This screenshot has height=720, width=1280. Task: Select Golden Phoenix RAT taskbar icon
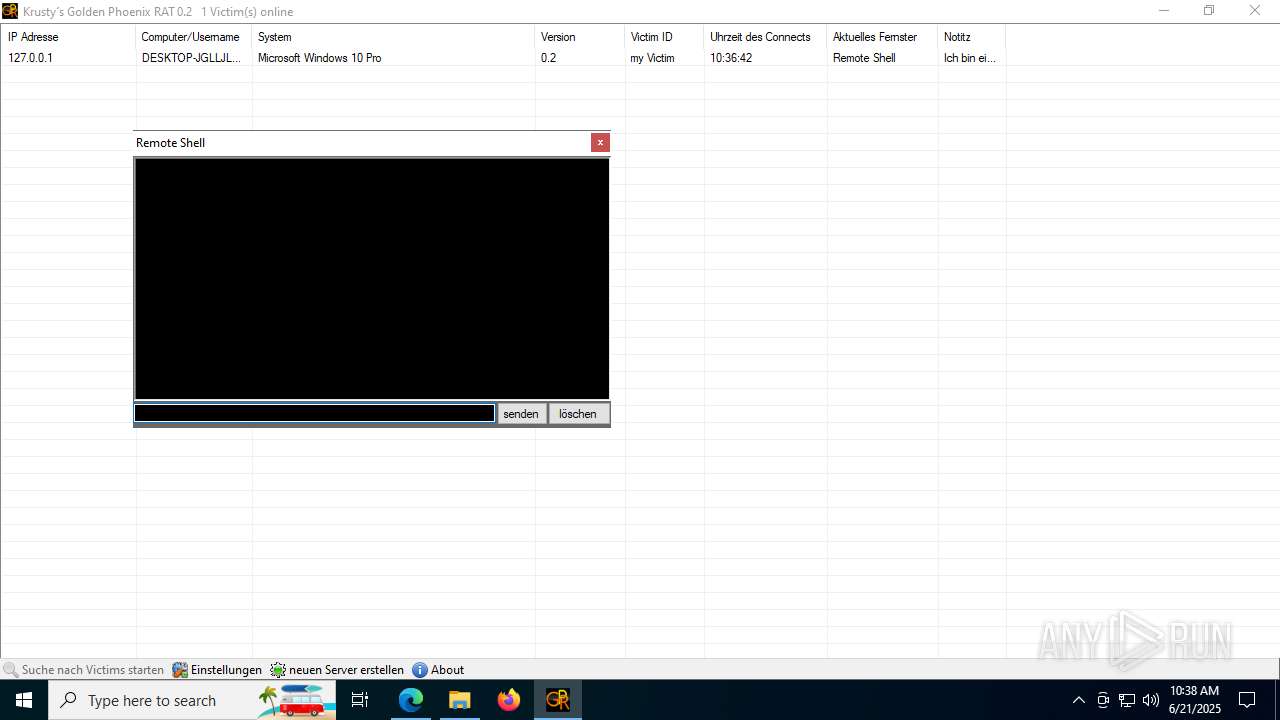click(x=558, y=700)
